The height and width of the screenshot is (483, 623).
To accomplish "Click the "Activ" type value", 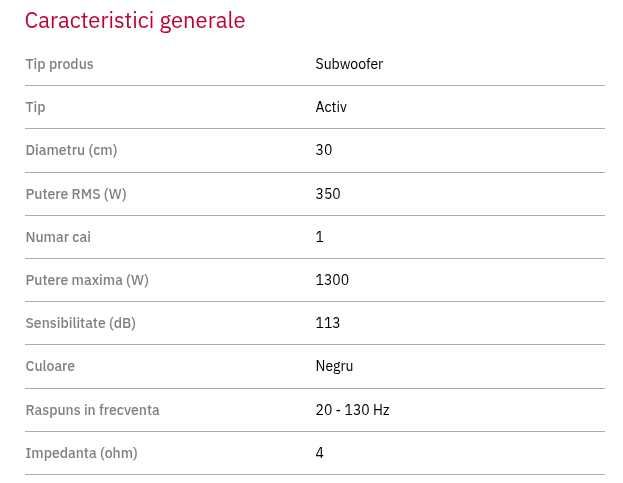I will click(331, 107).
